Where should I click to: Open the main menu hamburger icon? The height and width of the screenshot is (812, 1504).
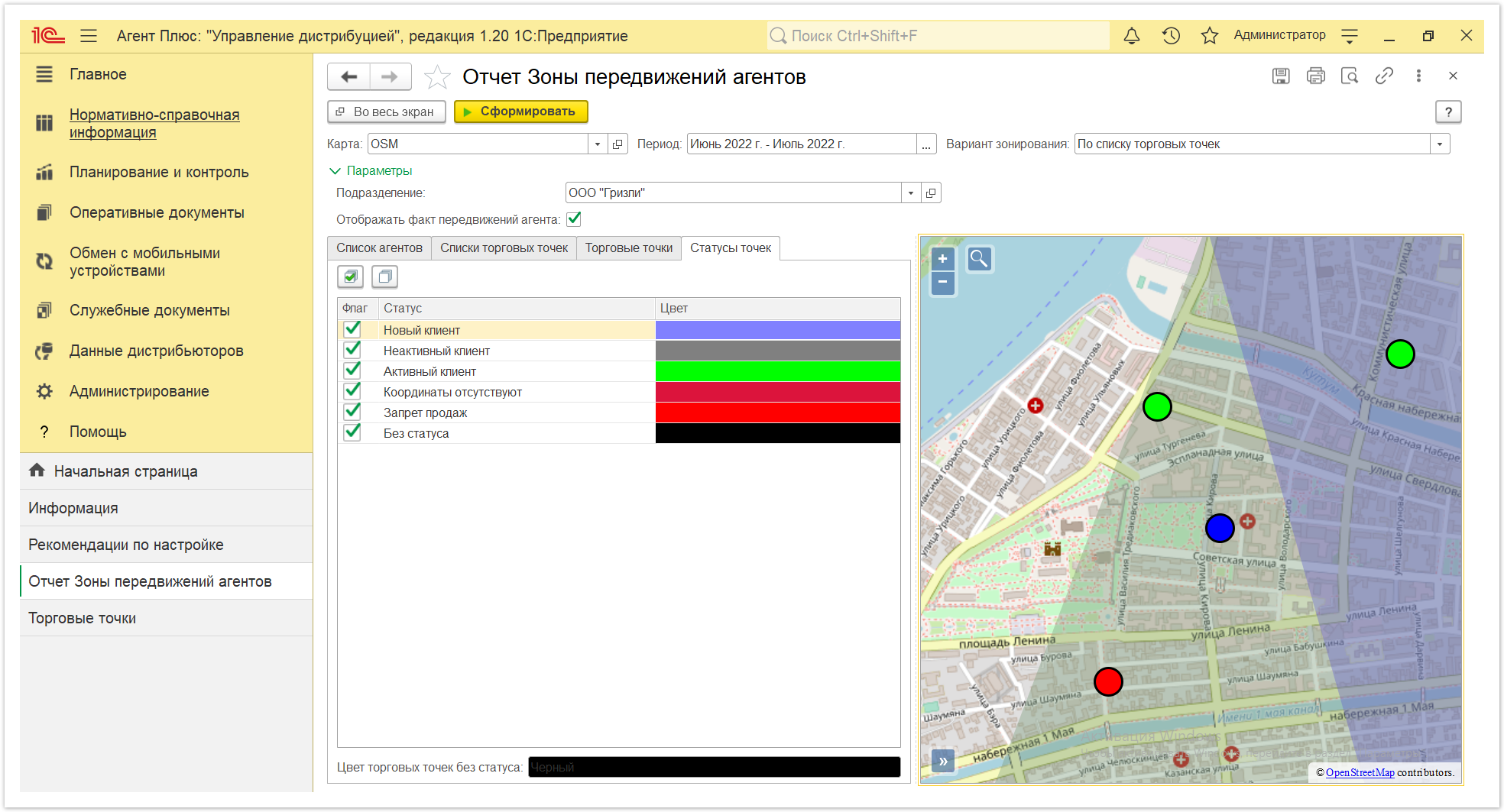click(x=89, y=36)
